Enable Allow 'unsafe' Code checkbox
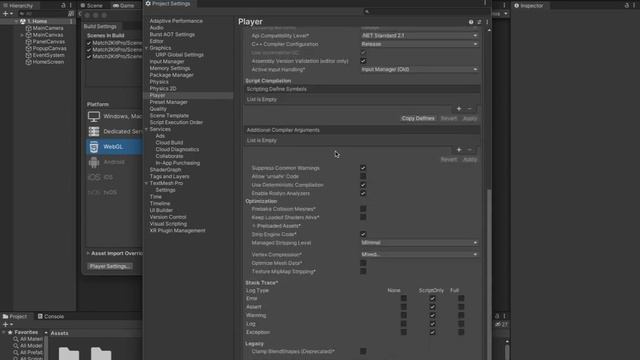The height and width of the screenshot is (360, 640). click(363, 176)
